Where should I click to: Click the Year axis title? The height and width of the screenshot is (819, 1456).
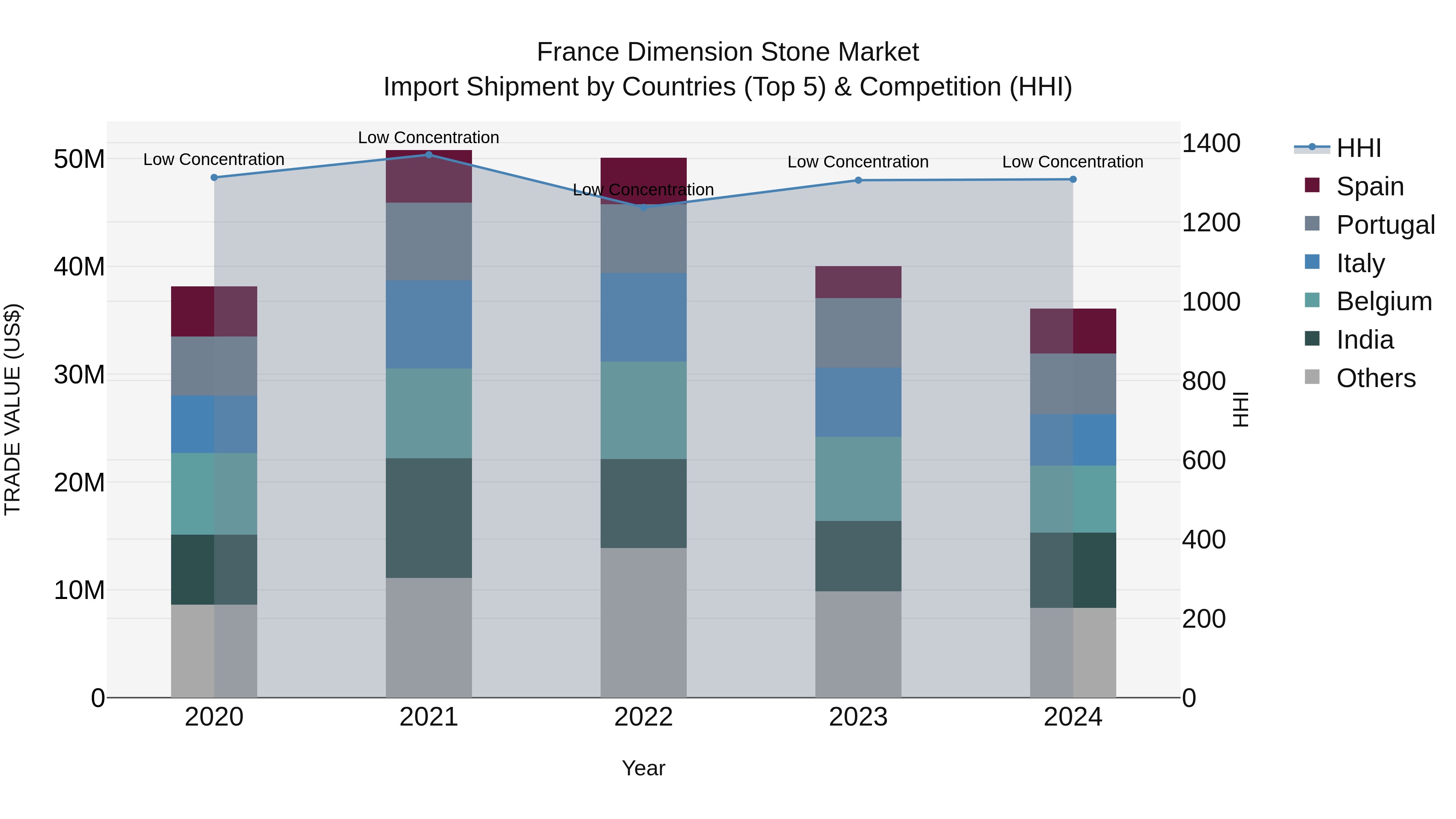pos(643,769)
